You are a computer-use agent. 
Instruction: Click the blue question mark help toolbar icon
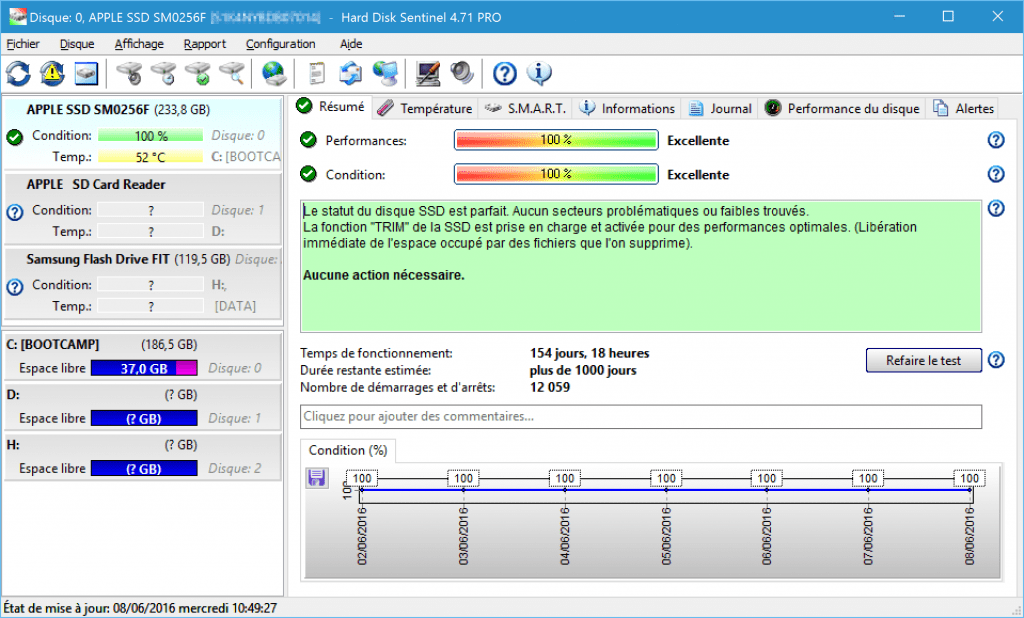pyautogui.click(x=505, y=73)
